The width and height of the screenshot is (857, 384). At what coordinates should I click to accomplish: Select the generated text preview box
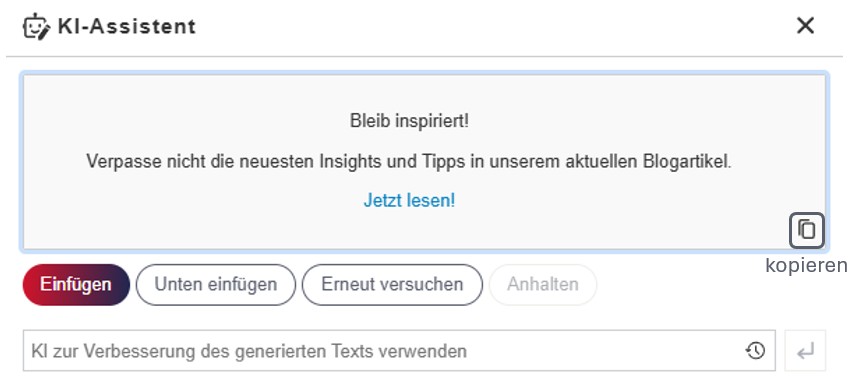(425, 162)
